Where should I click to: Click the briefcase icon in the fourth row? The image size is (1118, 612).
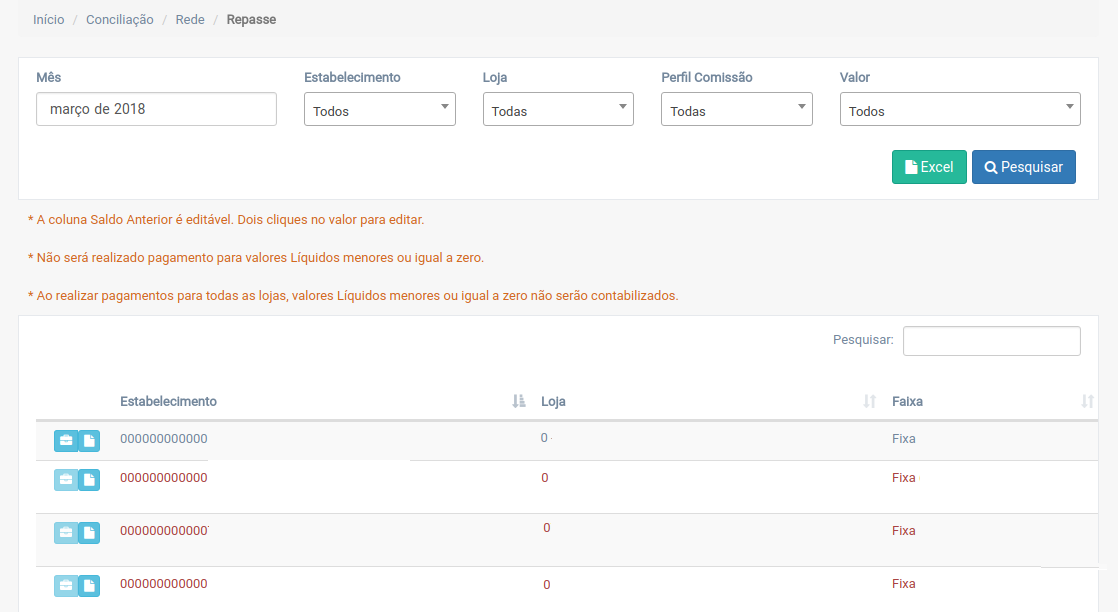65,586
